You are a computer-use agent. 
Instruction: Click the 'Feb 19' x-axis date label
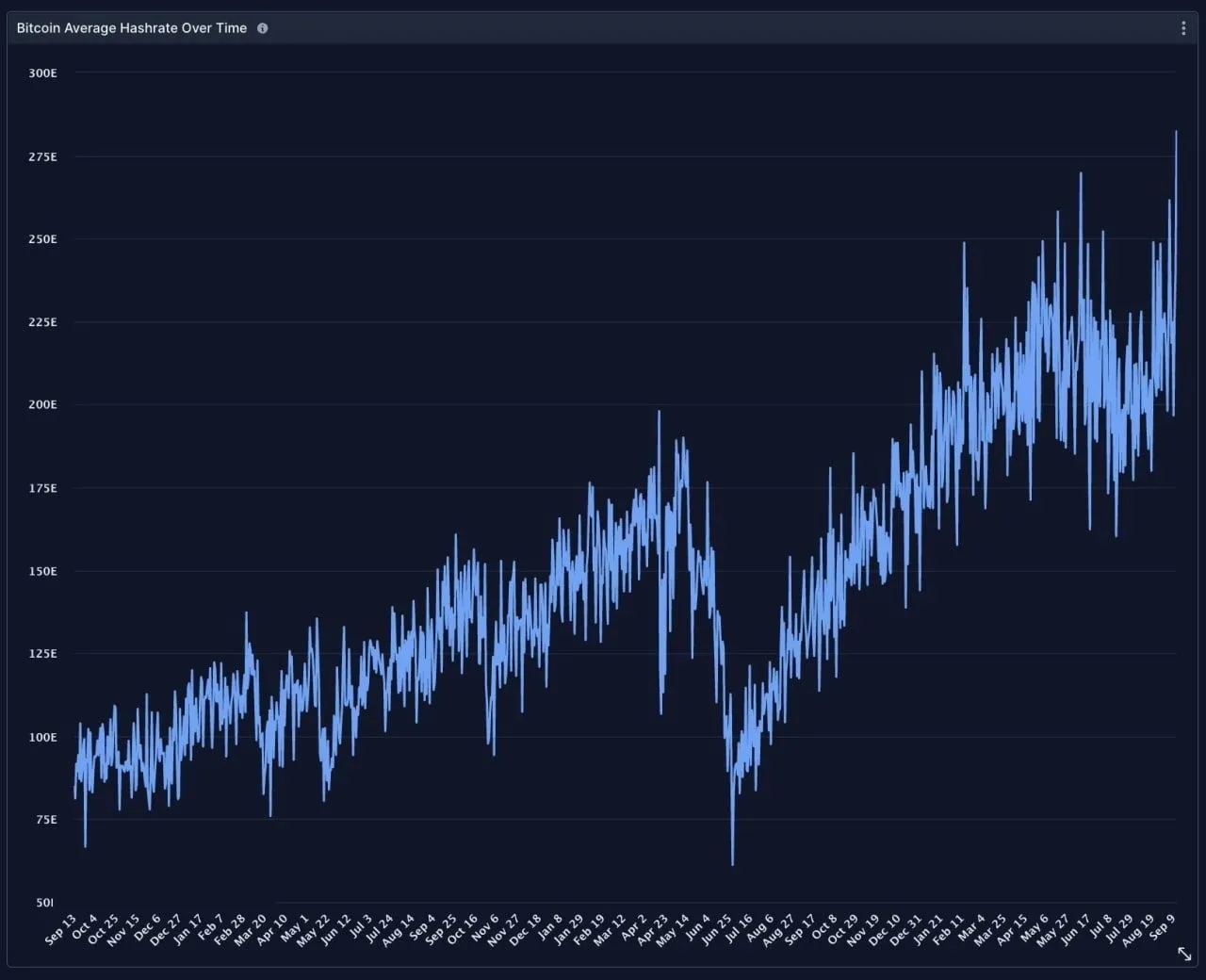[x=588, y=929]
